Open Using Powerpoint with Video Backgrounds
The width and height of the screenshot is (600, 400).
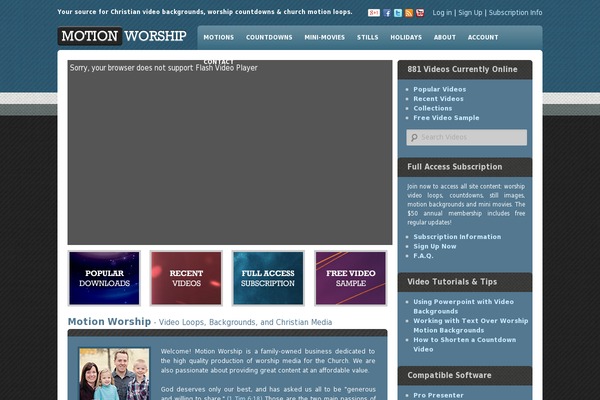pyautogui.click(x=463, y=307)
